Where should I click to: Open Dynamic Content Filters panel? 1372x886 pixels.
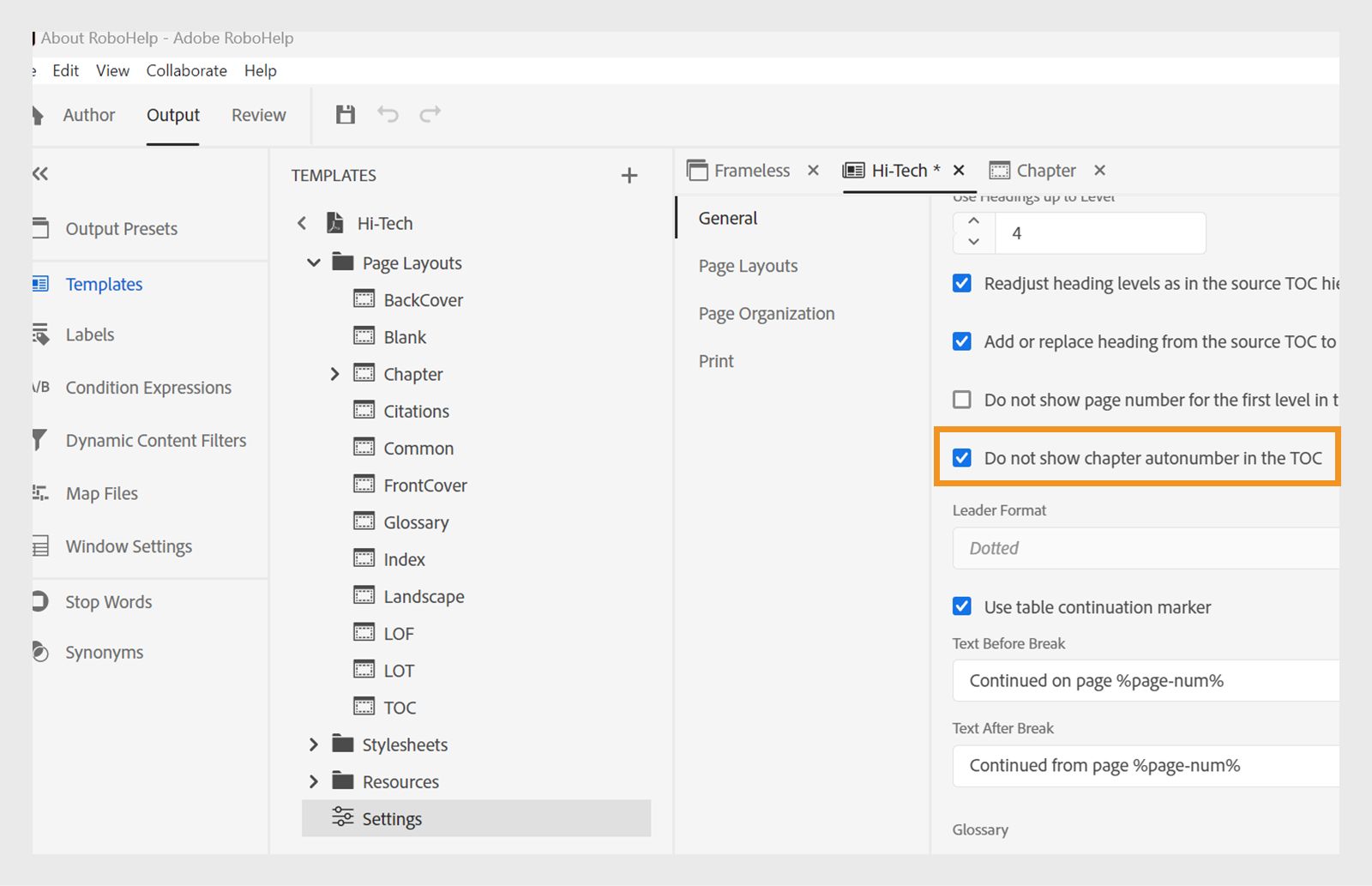(x=155, y=441)
